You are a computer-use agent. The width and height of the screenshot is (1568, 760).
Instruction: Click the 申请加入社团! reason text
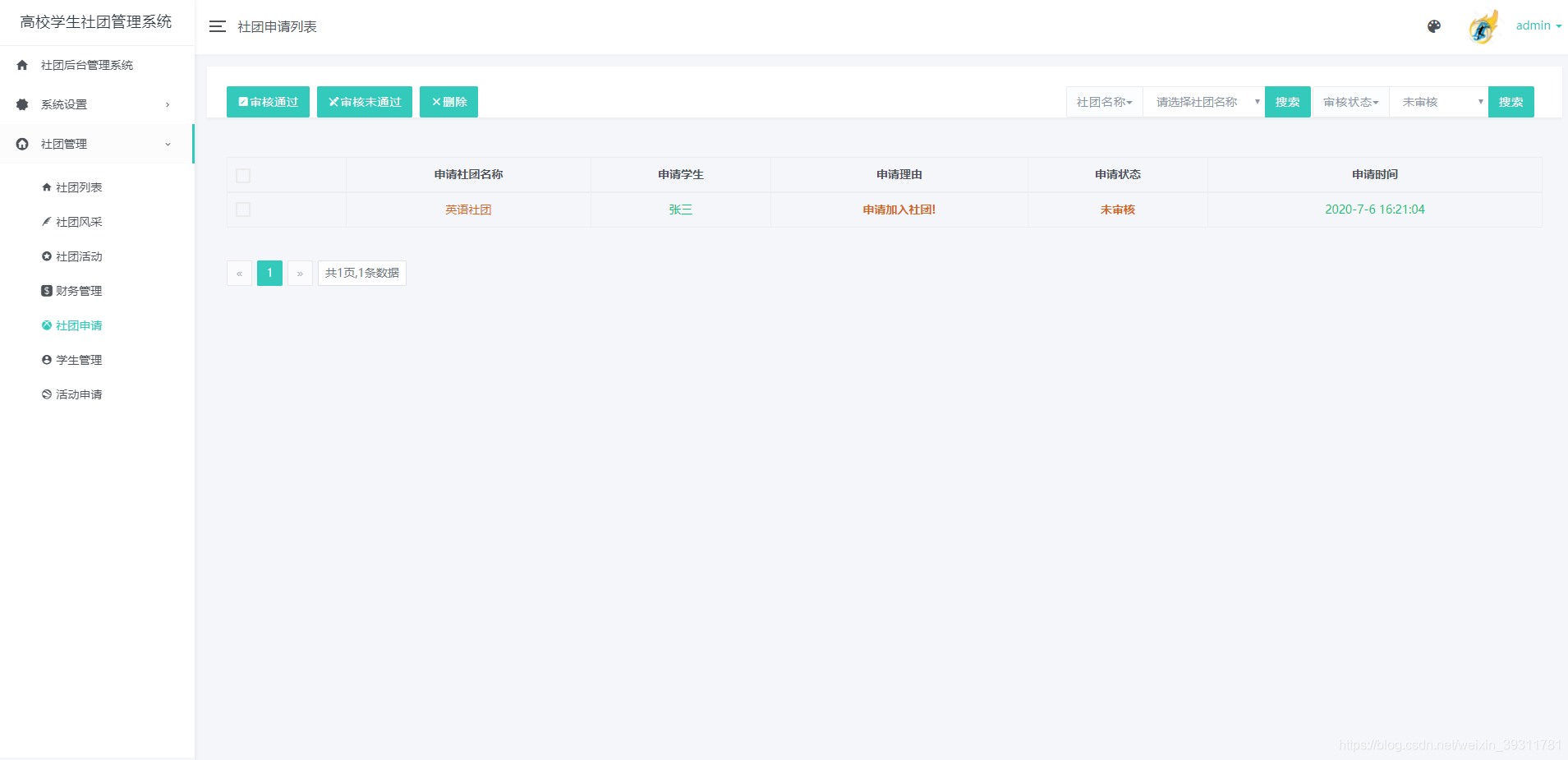pos(899,210)
